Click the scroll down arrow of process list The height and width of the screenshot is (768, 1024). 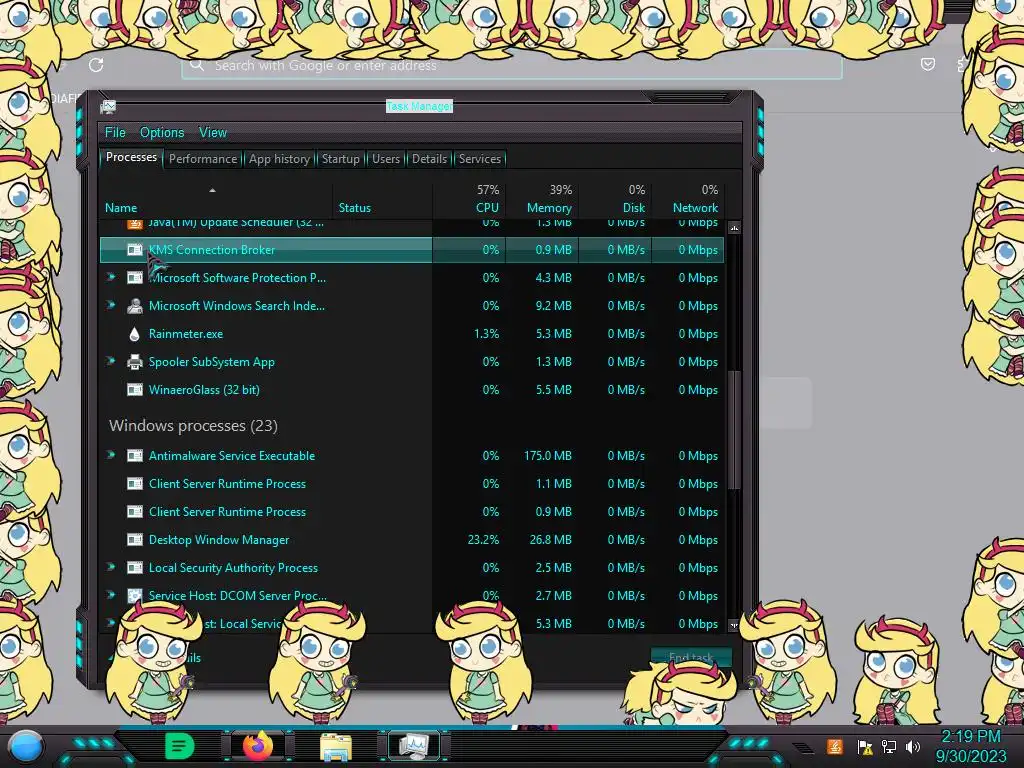coord(734,626)
